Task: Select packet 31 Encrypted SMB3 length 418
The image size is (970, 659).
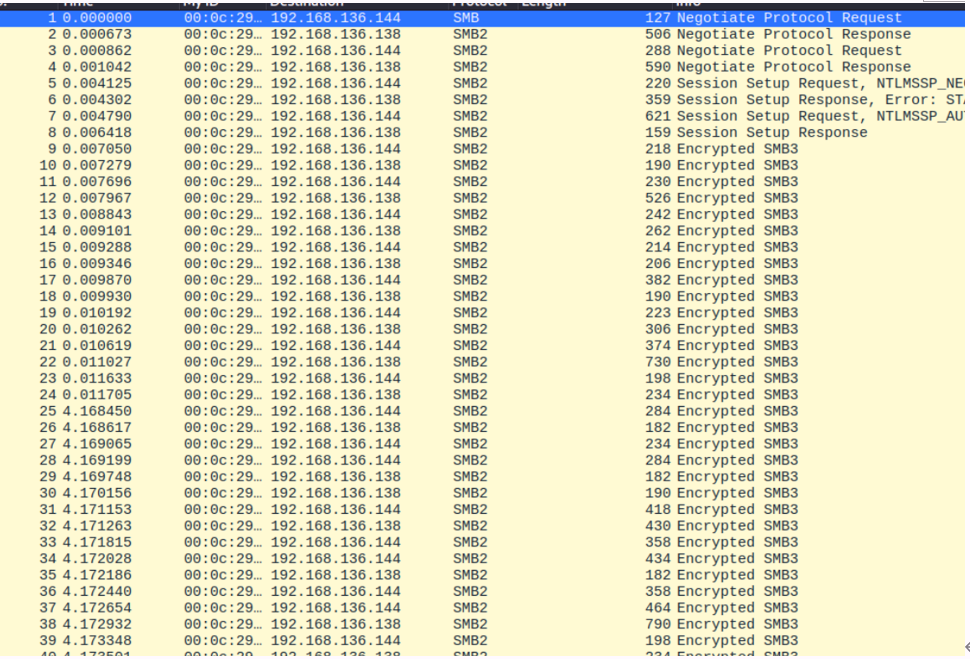Action: pos(483,510)
